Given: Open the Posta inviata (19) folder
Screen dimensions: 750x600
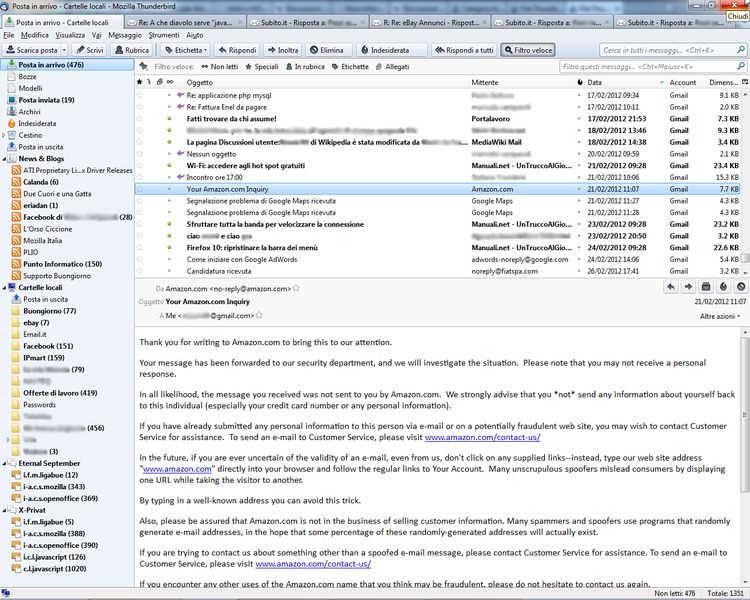Looking at the screenshot, I should (46, 100).
